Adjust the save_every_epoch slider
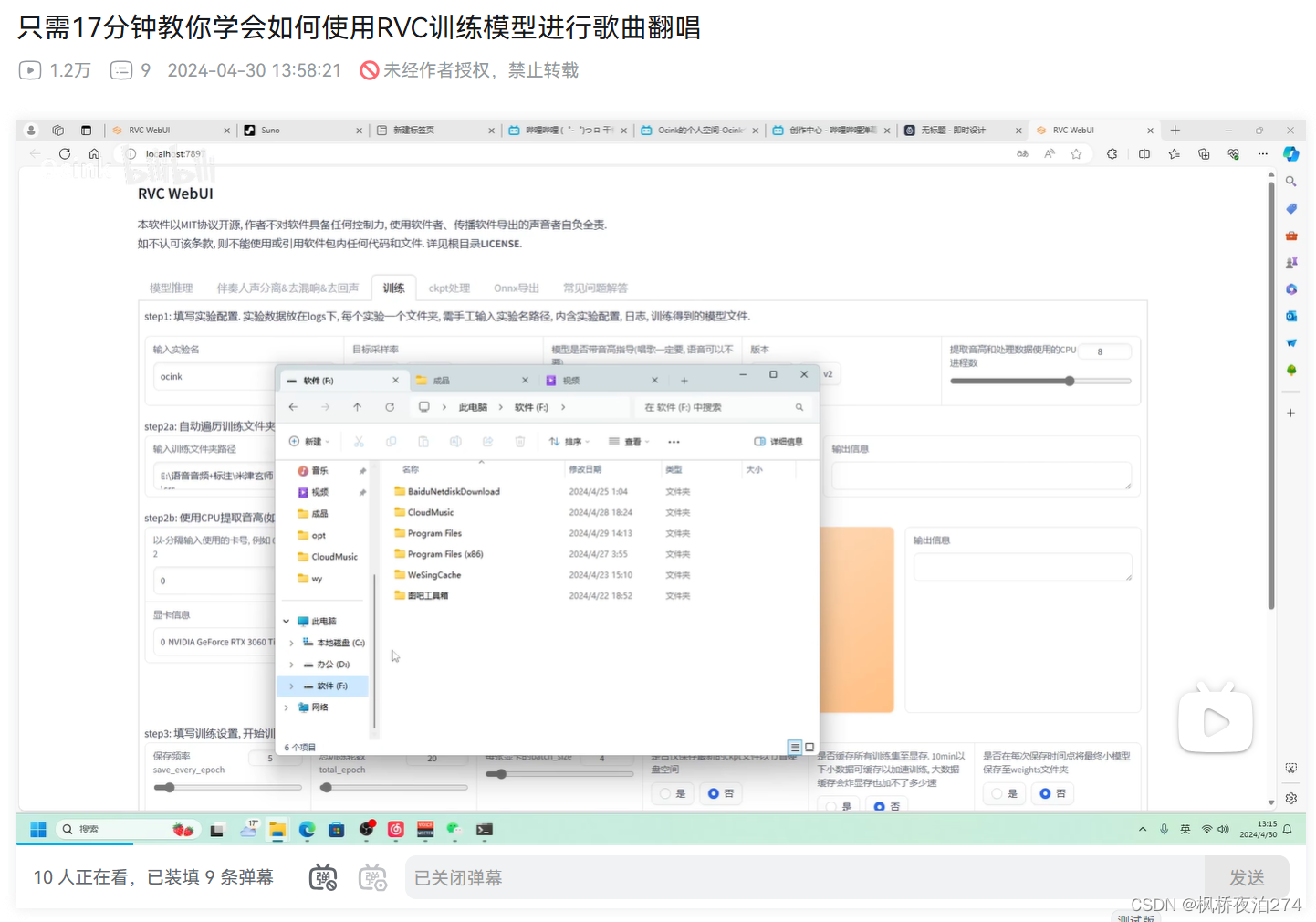The height and width of the screenshot is (922, 1316). click(x=227, y=787)
